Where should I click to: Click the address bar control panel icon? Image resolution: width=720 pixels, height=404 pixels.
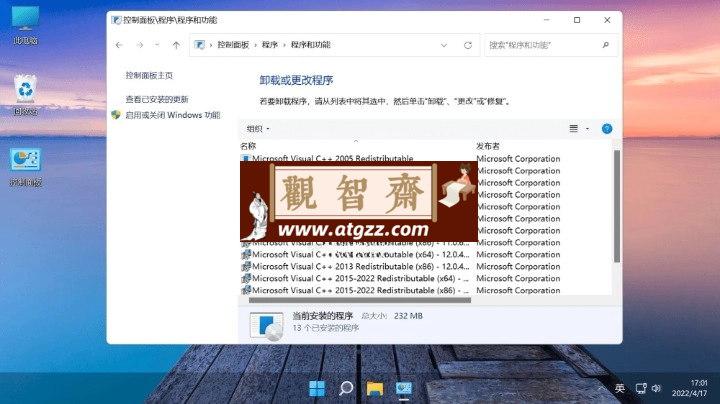199,45
